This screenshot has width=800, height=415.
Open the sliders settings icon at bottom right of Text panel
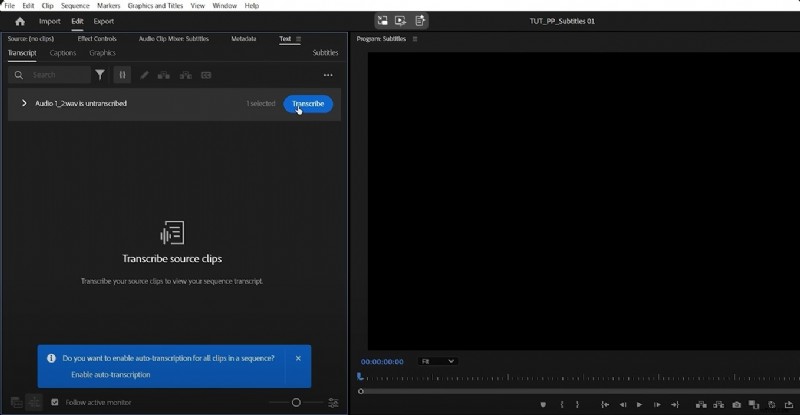[x=333, y=403]
